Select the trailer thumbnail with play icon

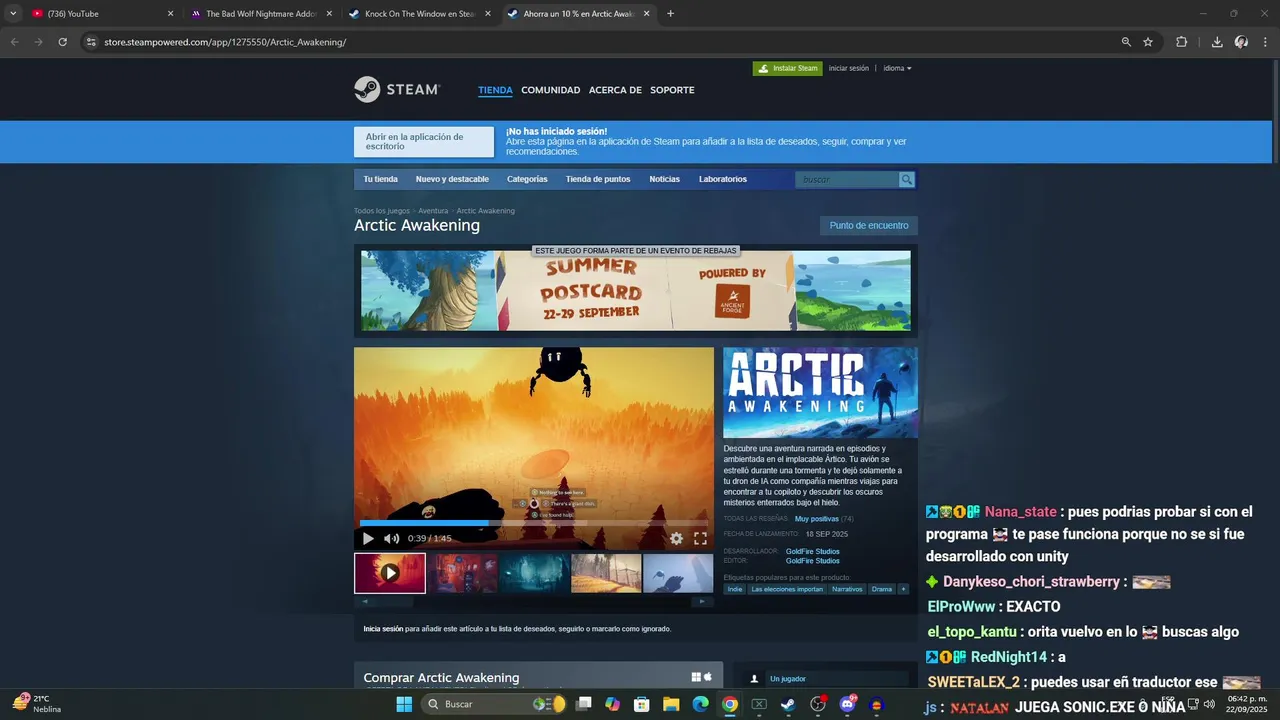tap(390, 573)
